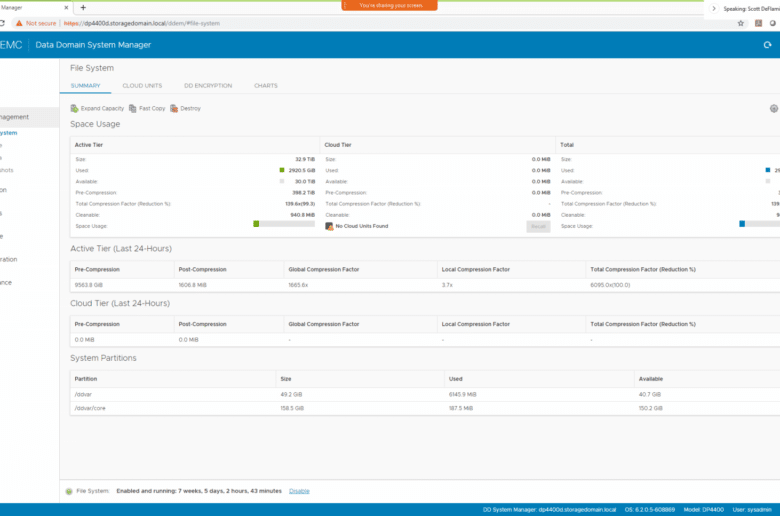
Task: Open the DD Encryption tab
Action: 208,86
